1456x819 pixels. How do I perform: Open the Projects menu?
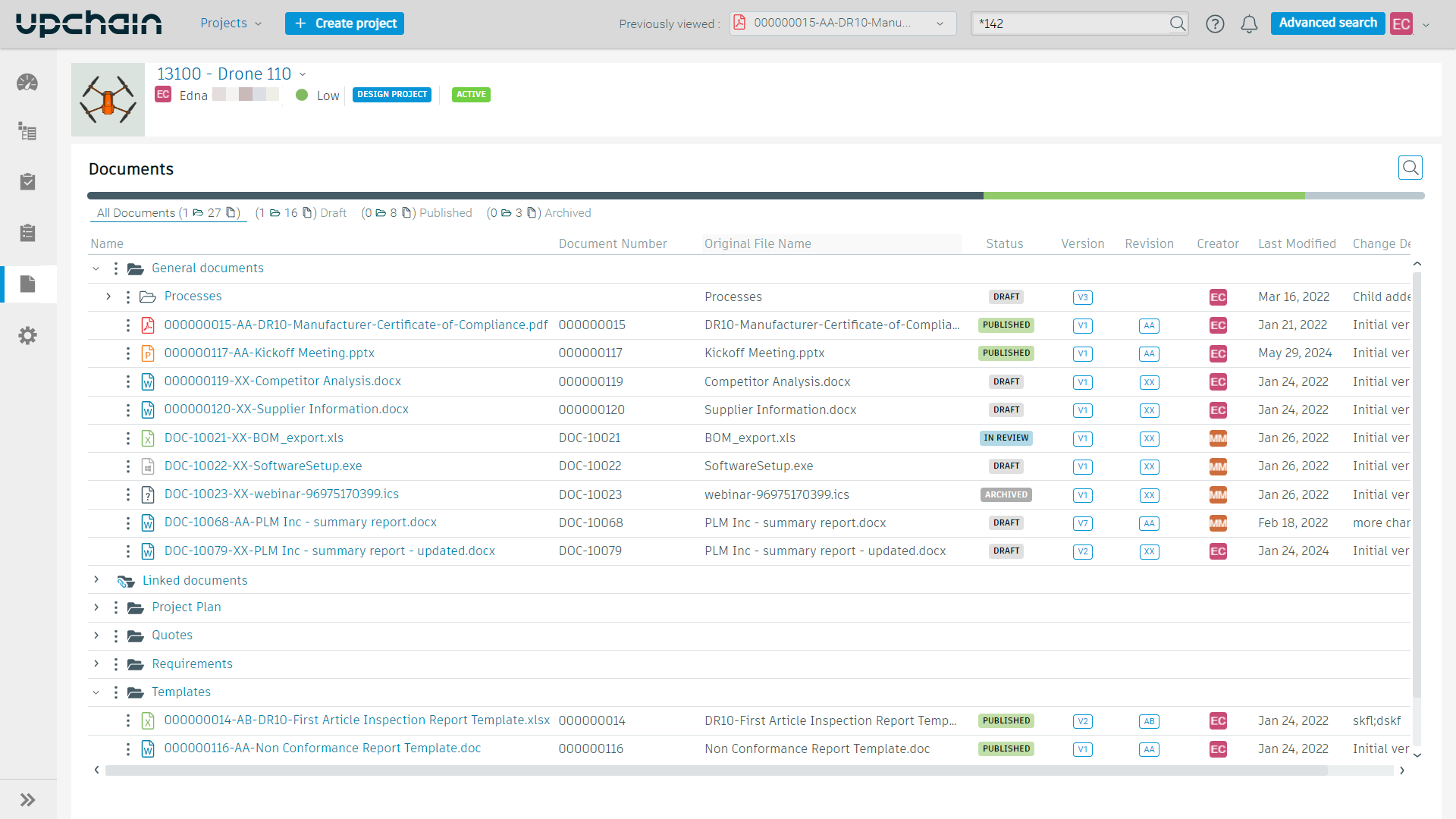231,24
